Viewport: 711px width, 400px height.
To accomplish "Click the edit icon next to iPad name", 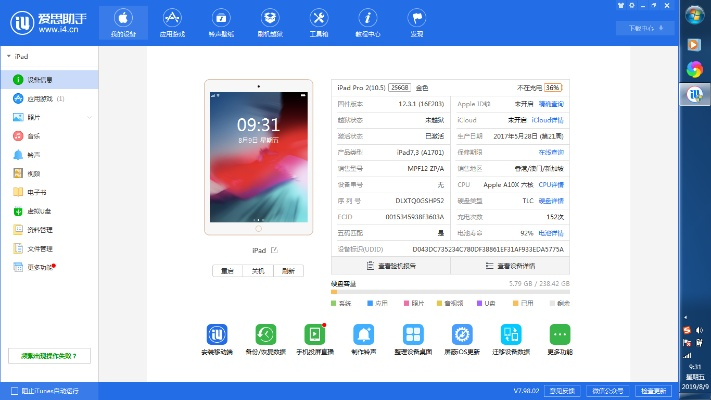I will coord(274,250).
